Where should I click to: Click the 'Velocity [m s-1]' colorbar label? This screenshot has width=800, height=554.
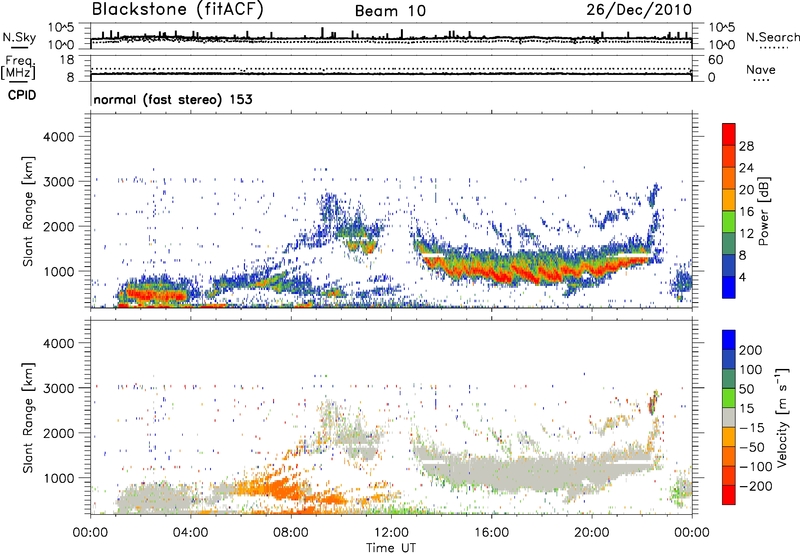(782, 417)
